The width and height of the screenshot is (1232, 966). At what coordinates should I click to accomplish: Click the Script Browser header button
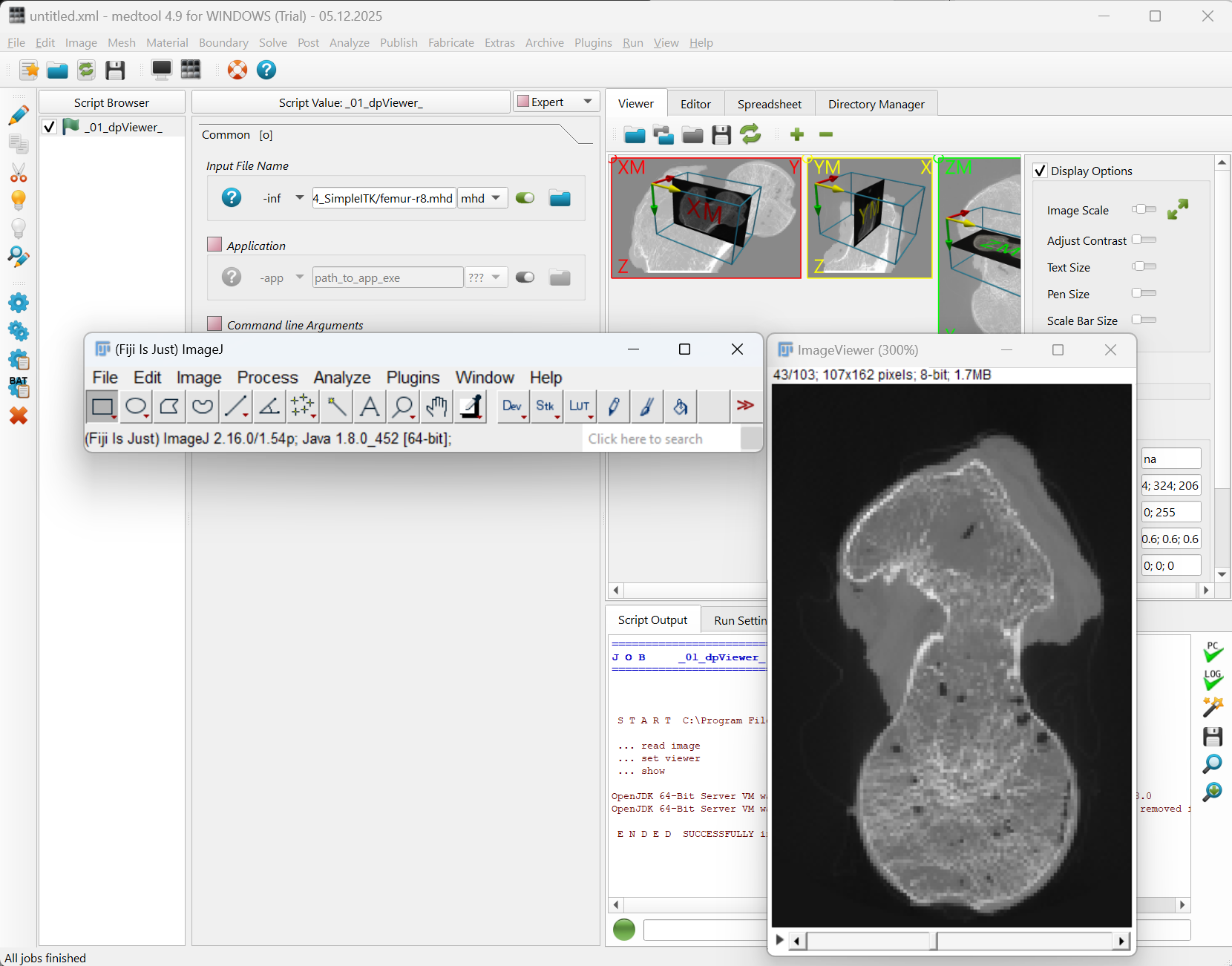[x=111, y=102]
